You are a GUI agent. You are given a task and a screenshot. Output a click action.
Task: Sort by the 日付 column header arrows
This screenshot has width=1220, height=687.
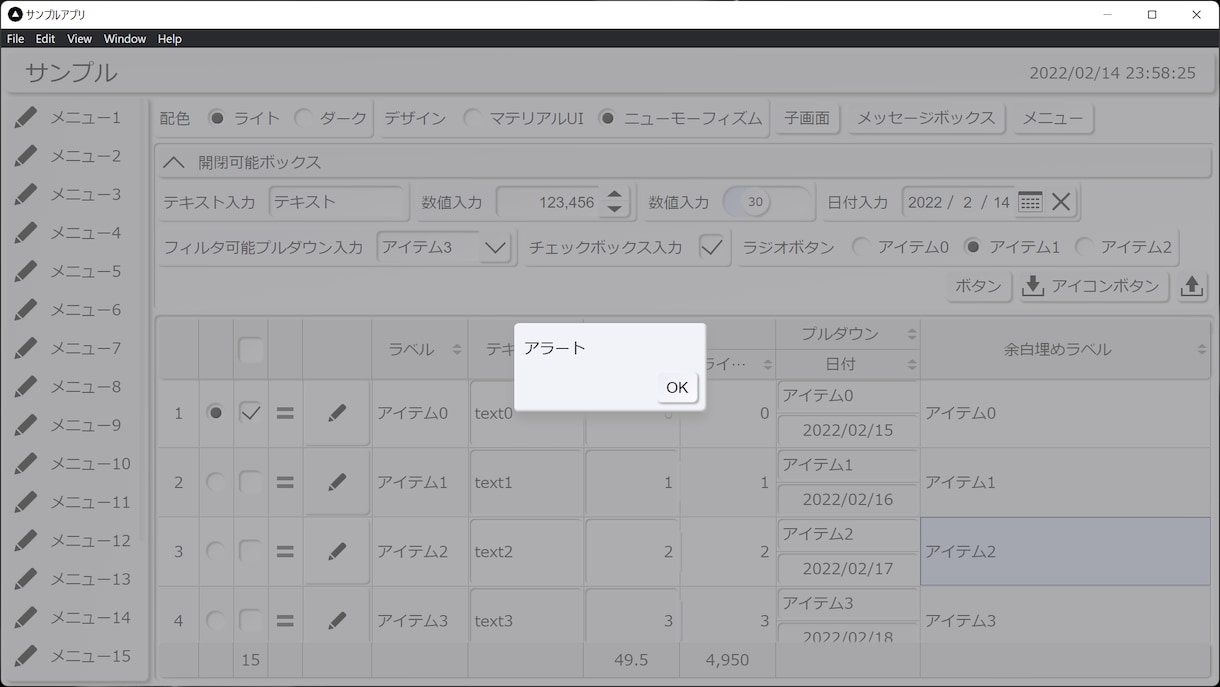tap(911, 364)
